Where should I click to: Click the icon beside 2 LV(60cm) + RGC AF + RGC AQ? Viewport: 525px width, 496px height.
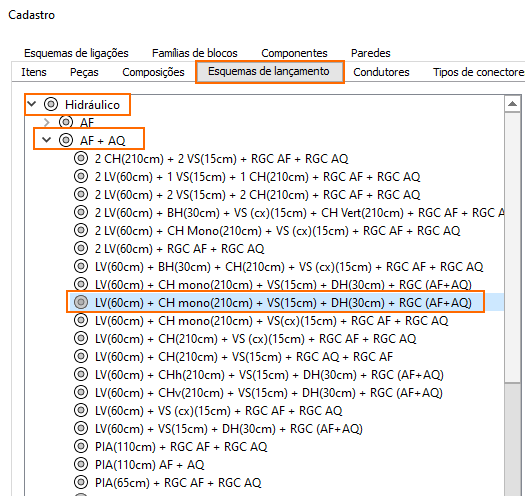click(x=81, y=248)
